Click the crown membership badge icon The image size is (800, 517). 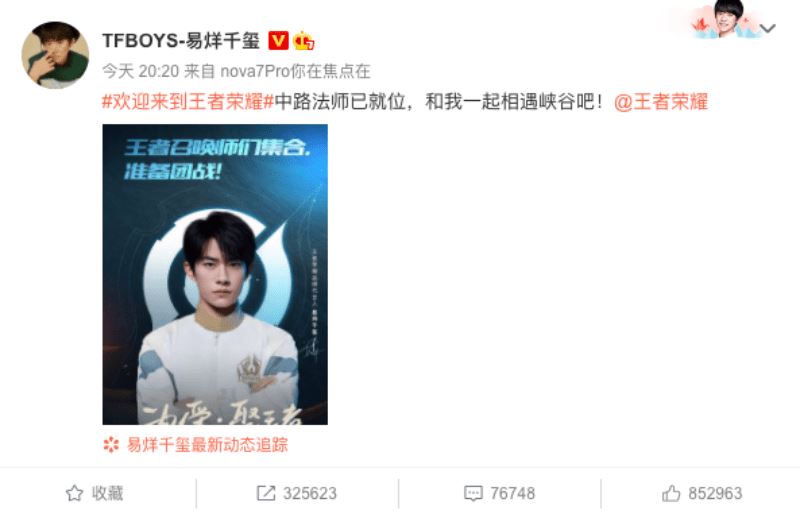pyautogui.click(x=303, y=40)
